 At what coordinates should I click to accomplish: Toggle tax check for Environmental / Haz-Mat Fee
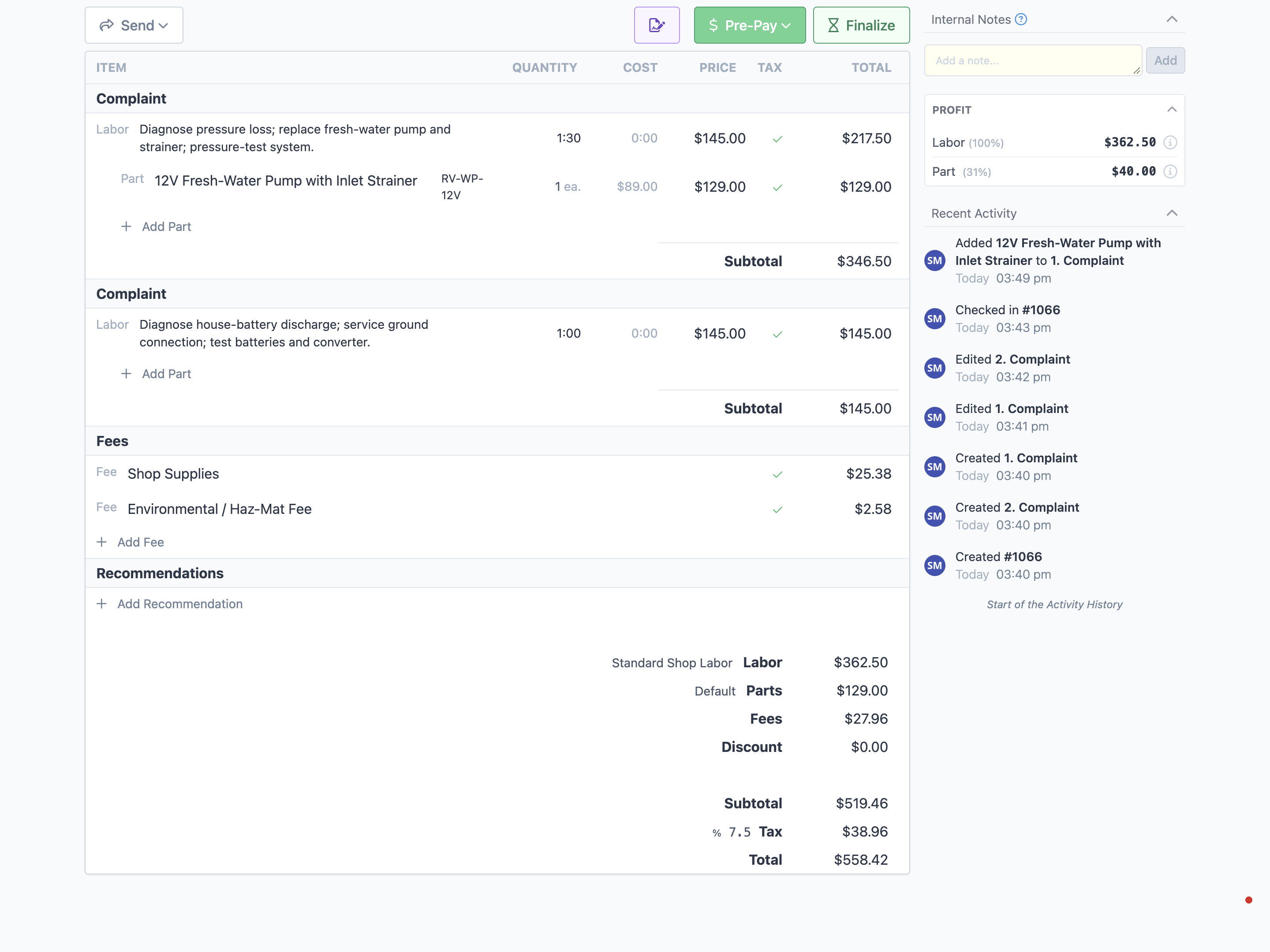point(777,509)
